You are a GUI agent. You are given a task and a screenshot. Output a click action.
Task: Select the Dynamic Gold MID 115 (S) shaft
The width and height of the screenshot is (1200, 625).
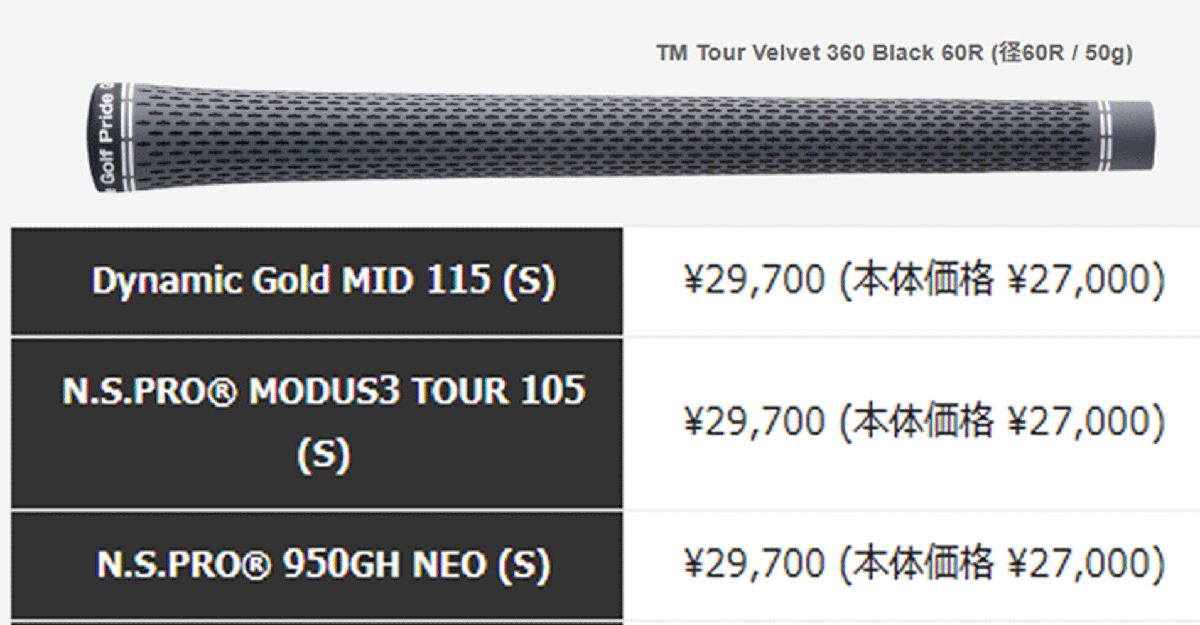[x=322, y=282]
